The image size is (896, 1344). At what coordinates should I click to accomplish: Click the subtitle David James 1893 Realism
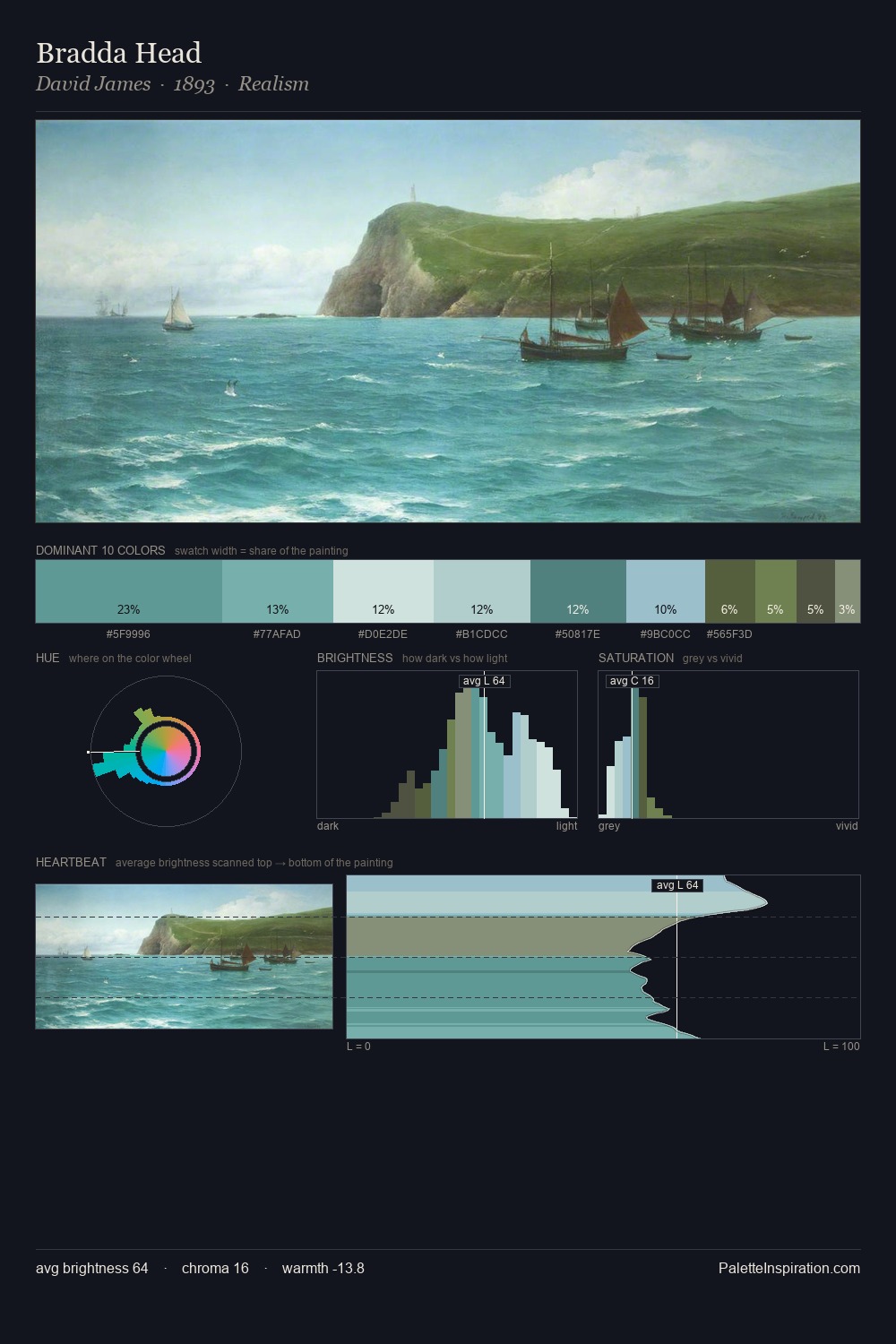pyautogui.click(x=172, y=84)
